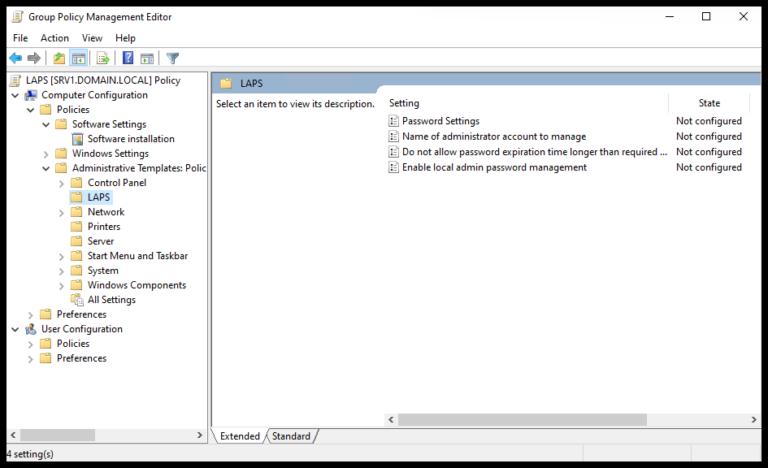Expand the Windows Settings node
The width and height of the screenshot is (768, 468).
pyautogui.click(x=46, y=154)
